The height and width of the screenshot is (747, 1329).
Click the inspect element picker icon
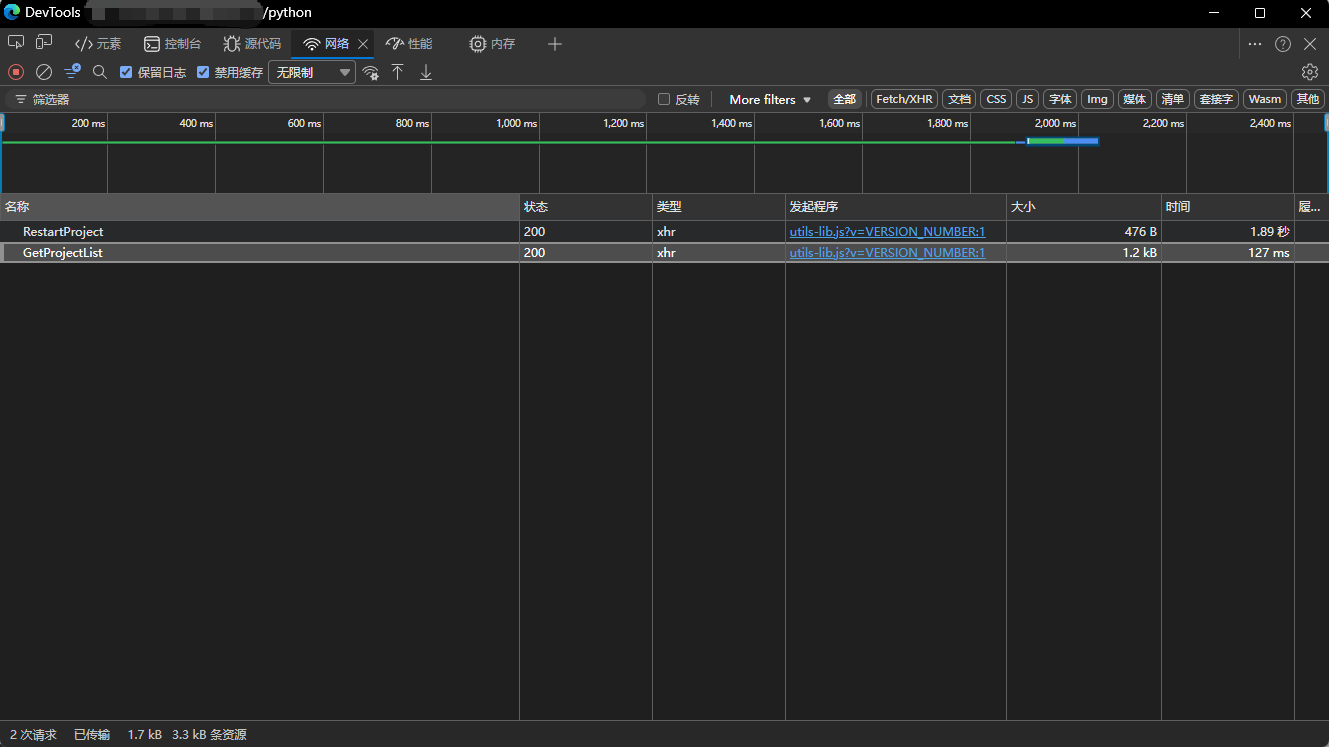point(16,43)
